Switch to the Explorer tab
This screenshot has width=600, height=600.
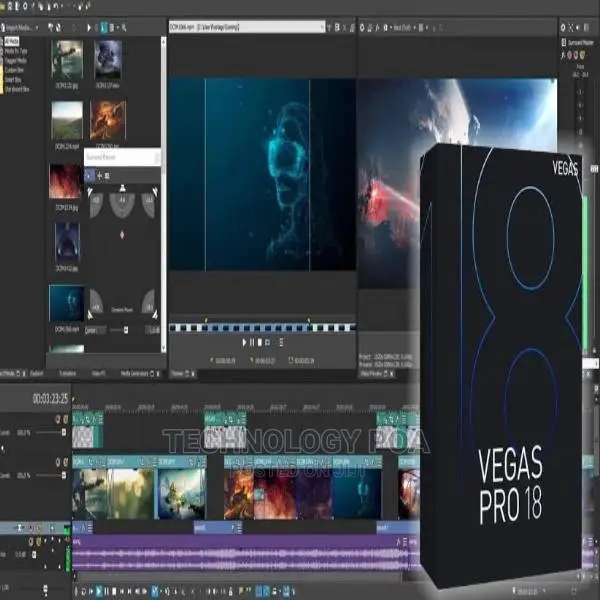37,373
